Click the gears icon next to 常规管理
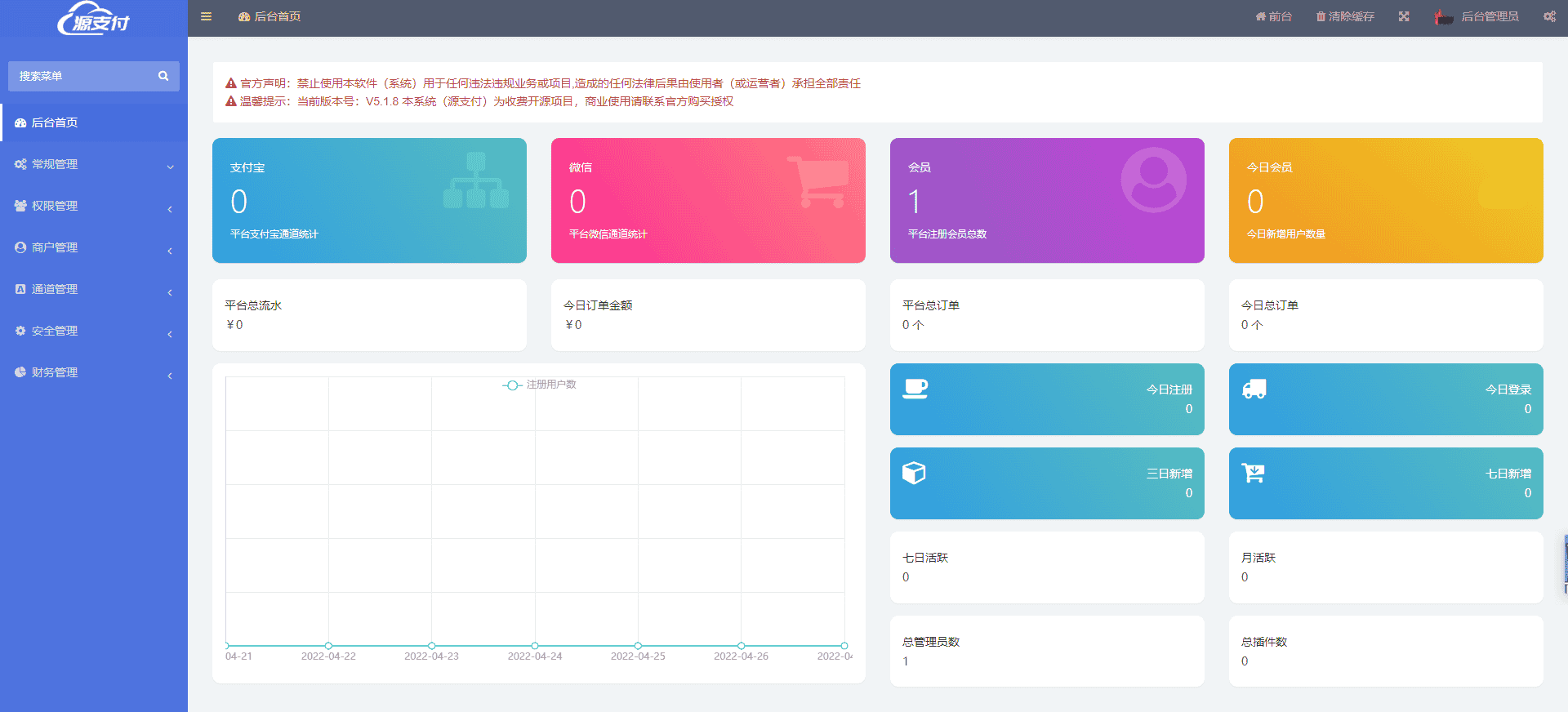This screenshot has height=712, width=1568. pyautogui.click(x=20, y=164)
